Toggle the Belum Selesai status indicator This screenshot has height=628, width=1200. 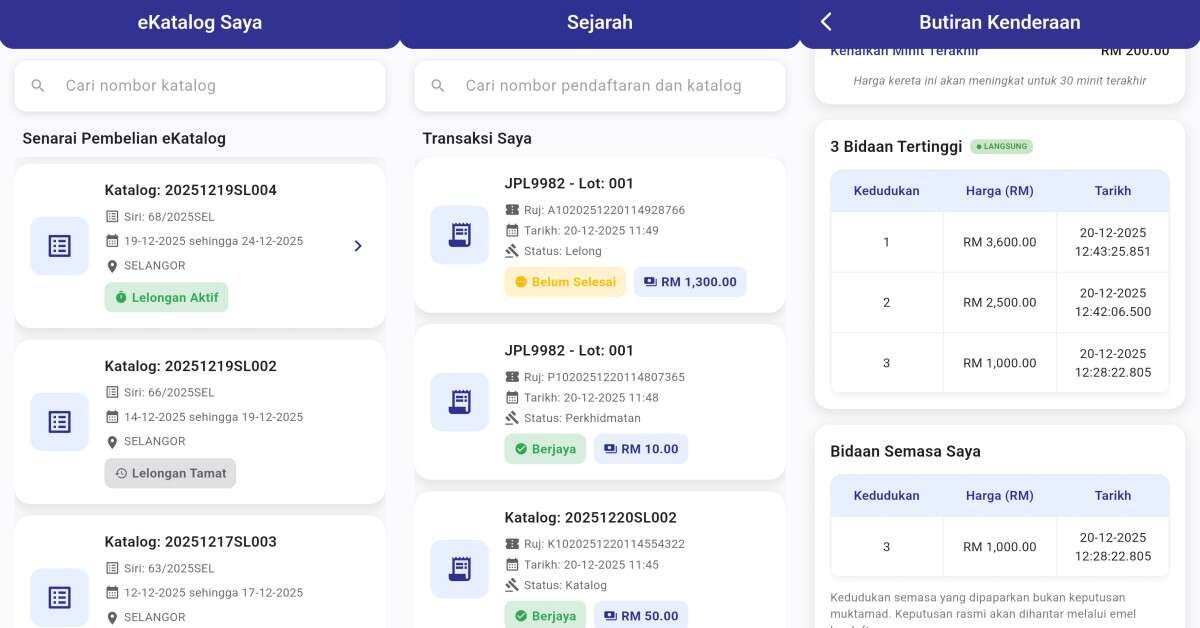pos(564,281)
